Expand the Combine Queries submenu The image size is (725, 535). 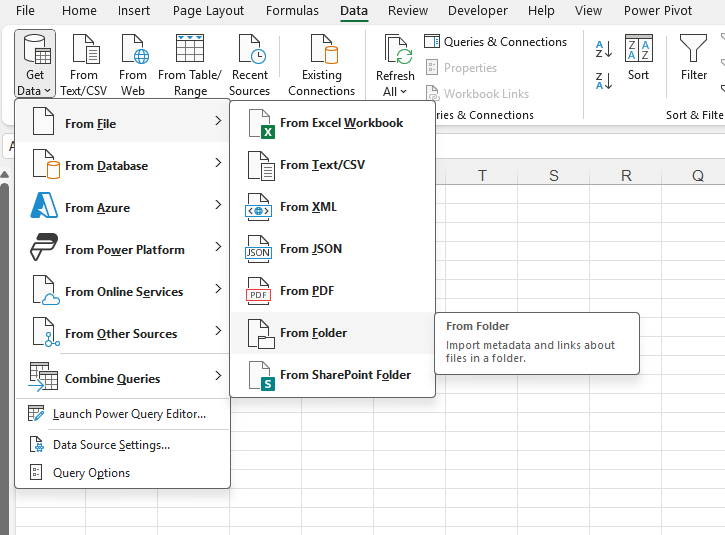(x=123, y=376)
